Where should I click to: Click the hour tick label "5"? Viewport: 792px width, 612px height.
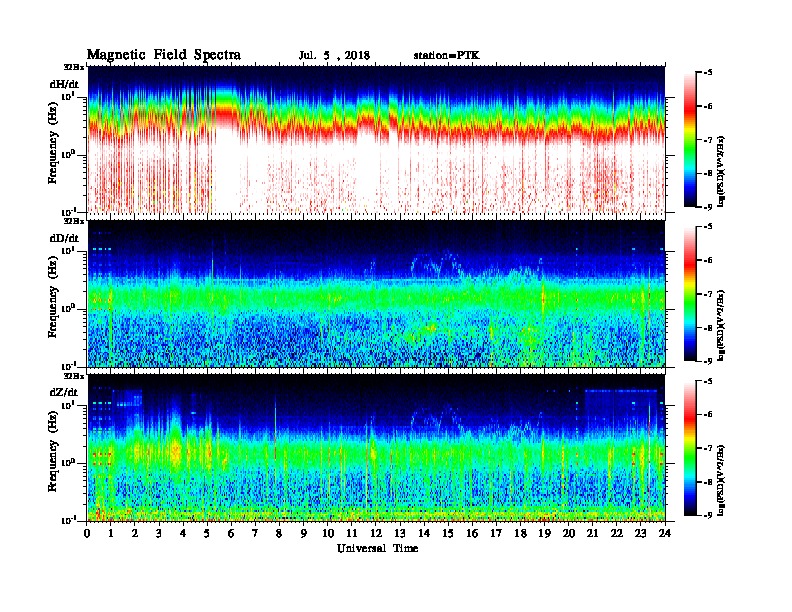207,533
